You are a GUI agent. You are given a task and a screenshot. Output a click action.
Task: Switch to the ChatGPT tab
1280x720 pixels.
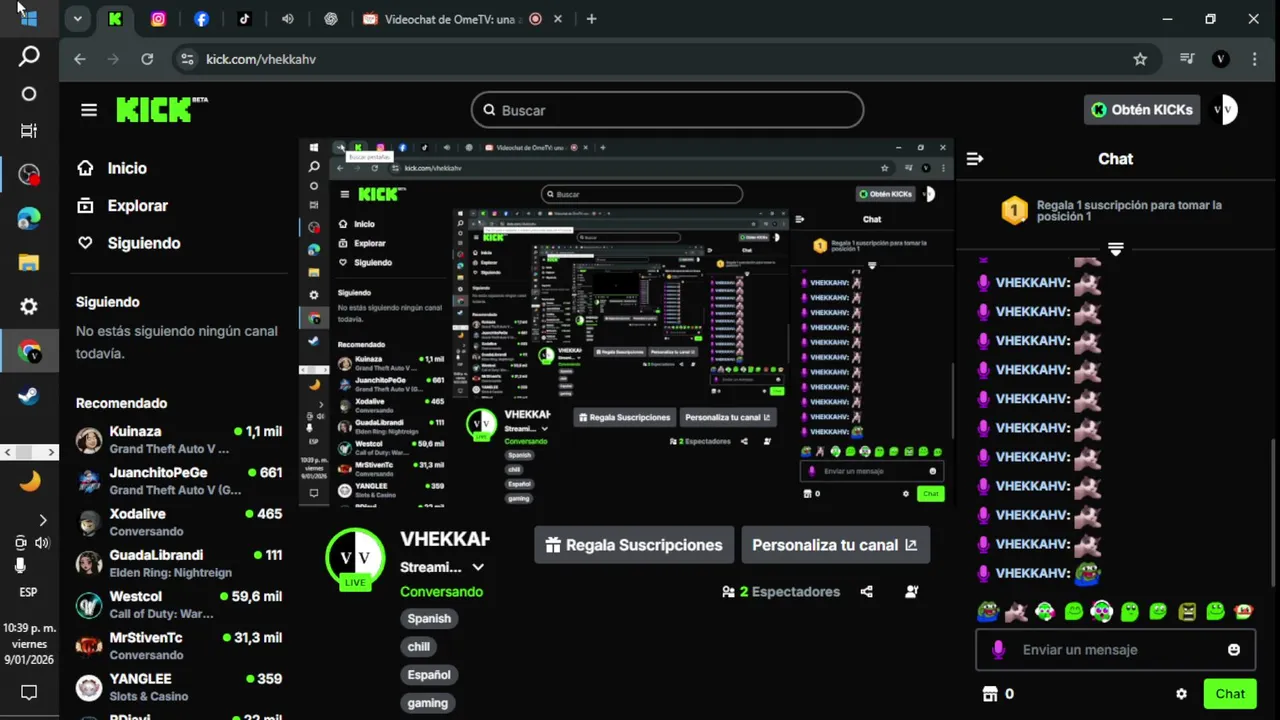click(x=331, y=19)
